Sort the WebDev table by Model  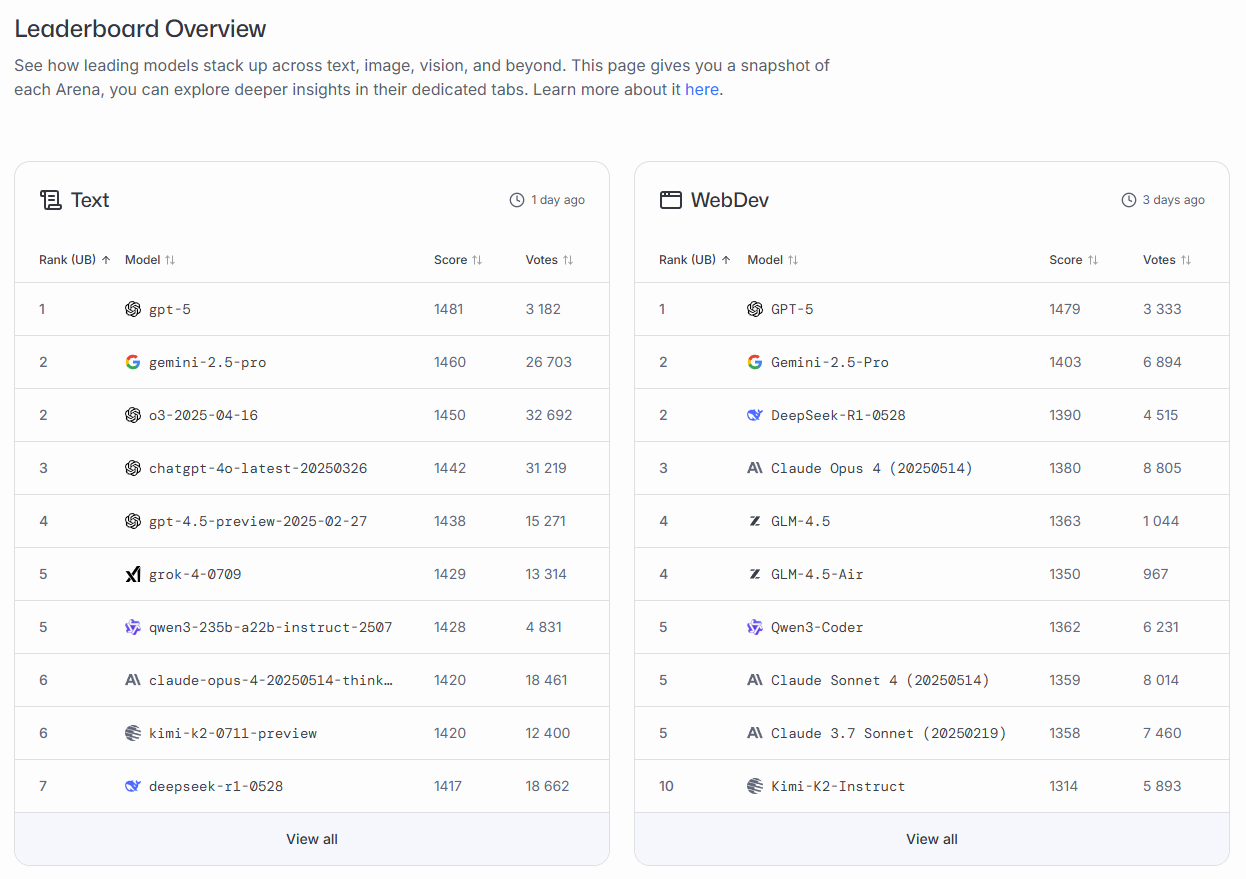click(772, 260)
